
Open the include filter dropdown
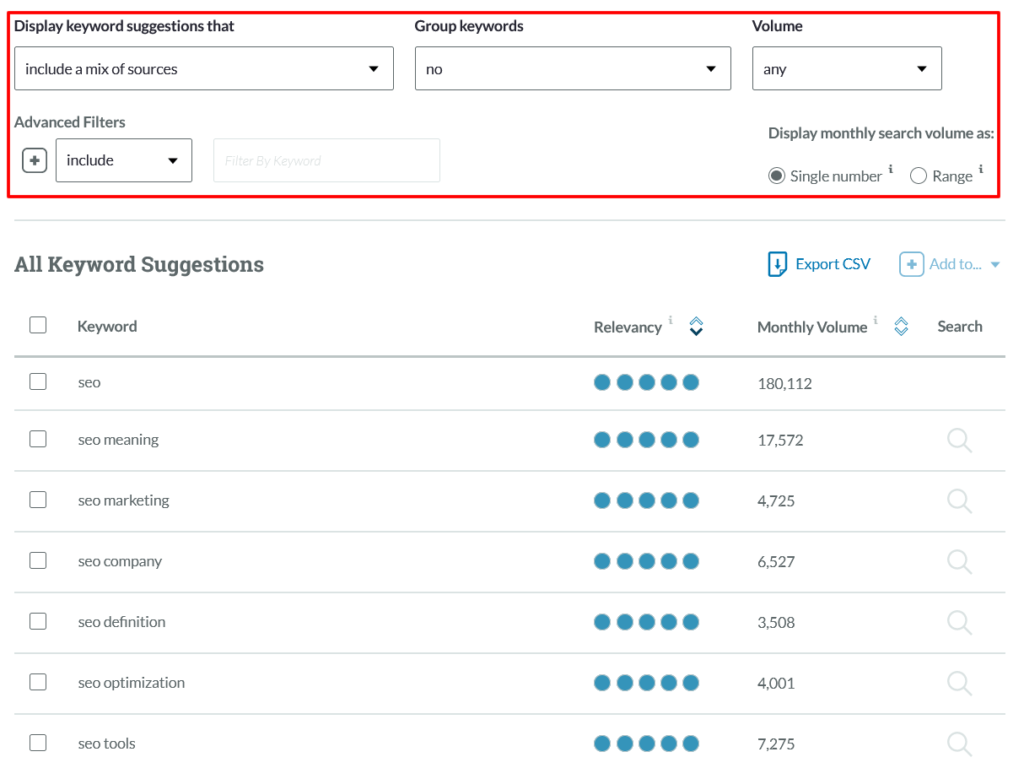click(124, 160)
